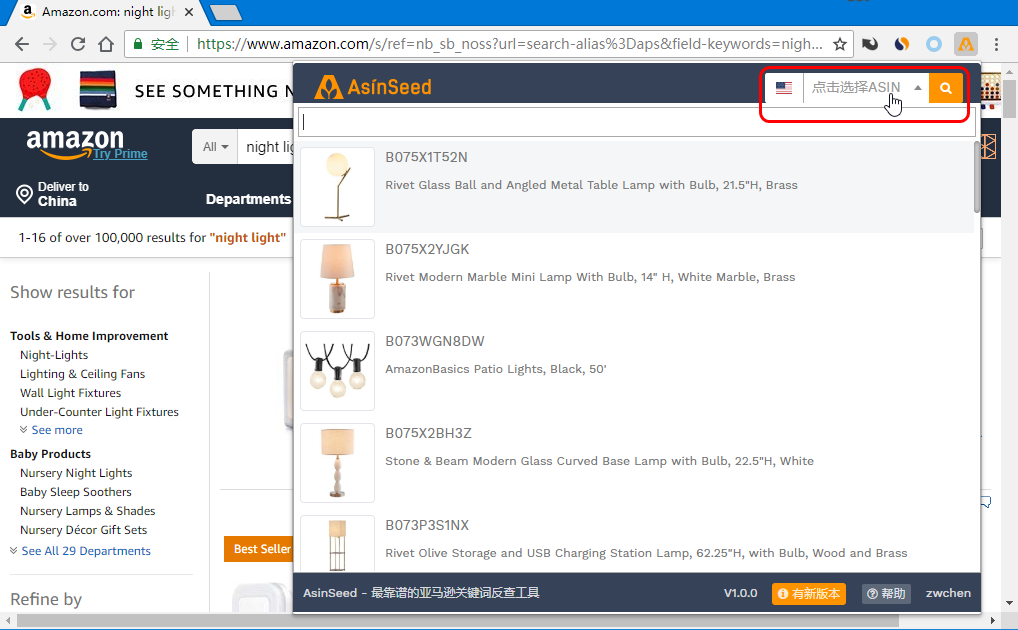The height and width of the screenshot is (630, 1018).
Task: Expand See All 29 Departments
Action: click(x=81, y=551)
